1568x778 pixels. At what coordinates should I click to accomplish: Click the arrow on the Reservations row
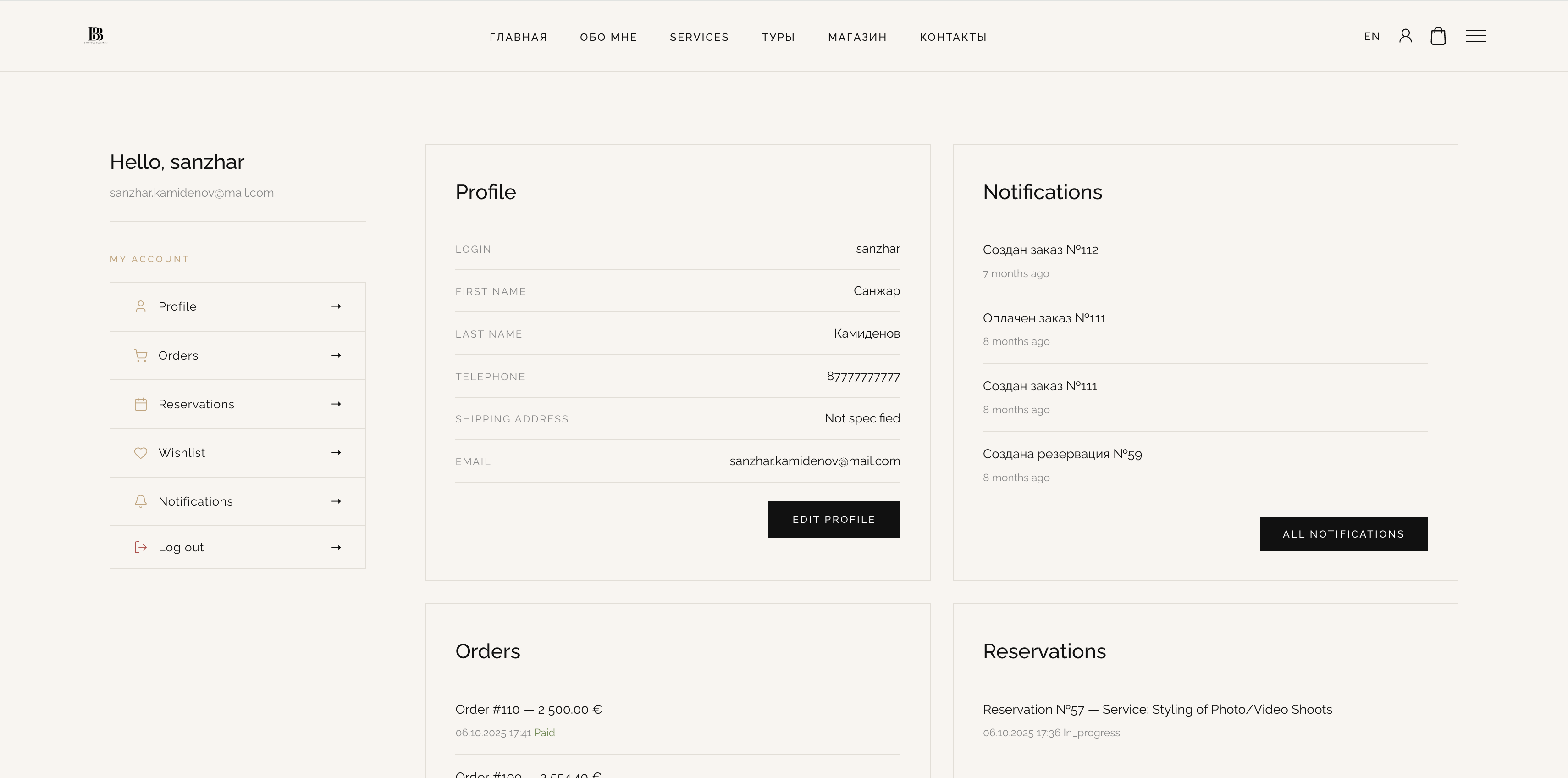[336, 404]
